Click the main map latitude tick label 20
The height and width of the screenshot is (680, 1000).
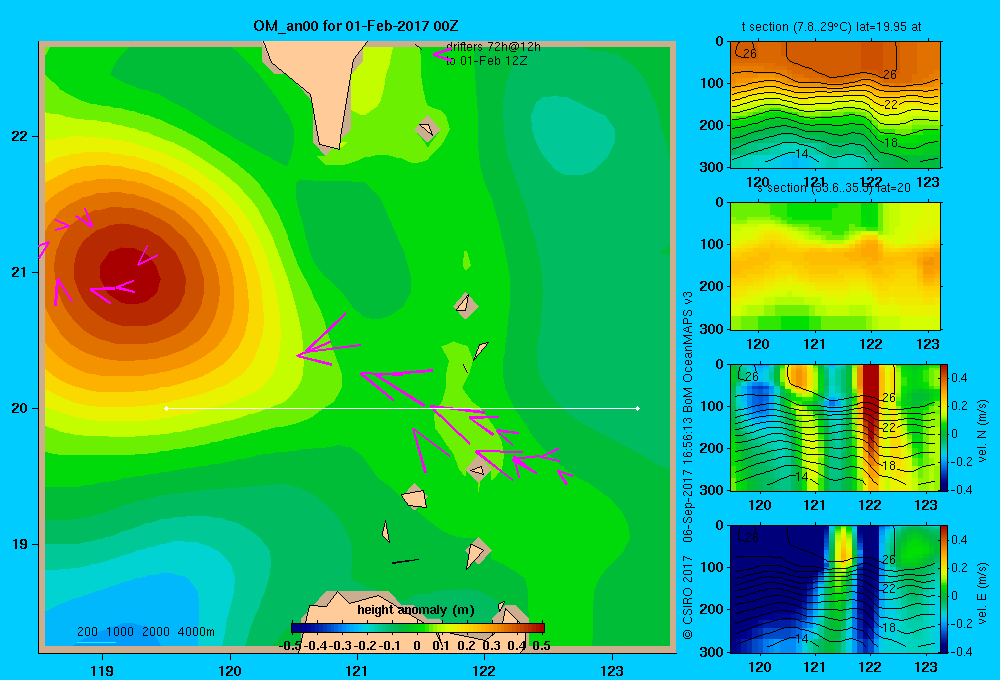click(x=20, y=408)
